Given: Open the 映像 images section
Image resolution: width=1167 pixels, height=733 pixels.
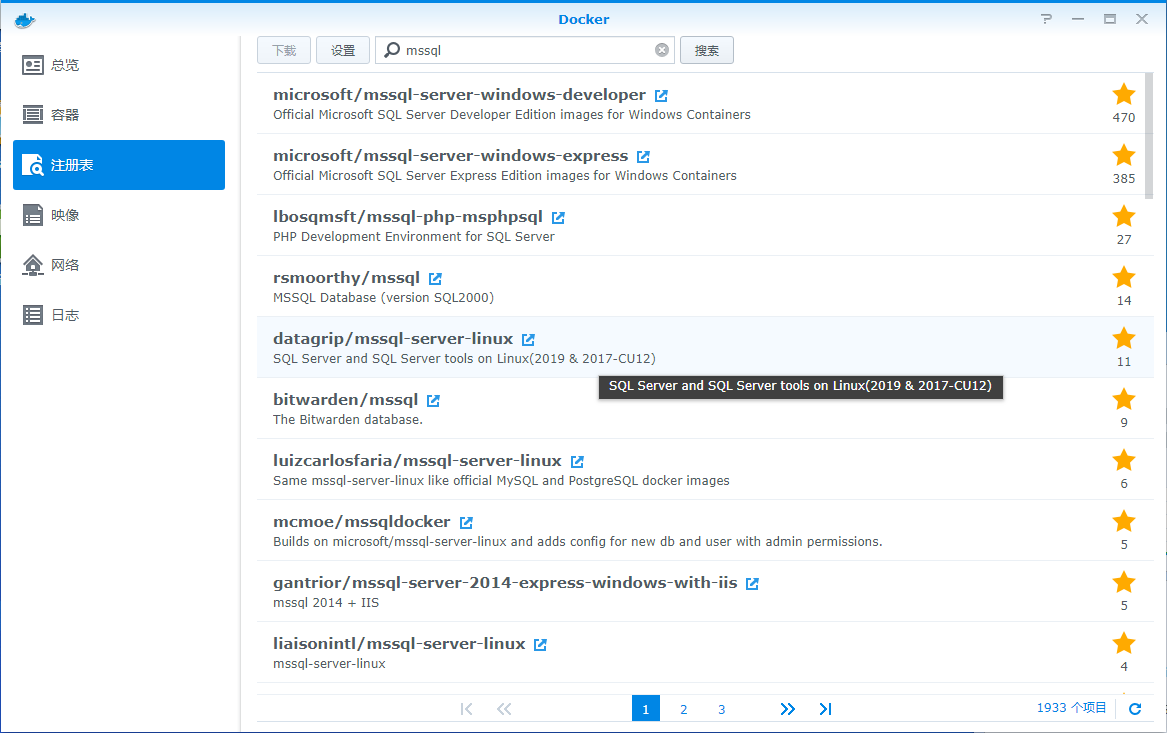Looking at the screenshot, I should pos(119,215).
